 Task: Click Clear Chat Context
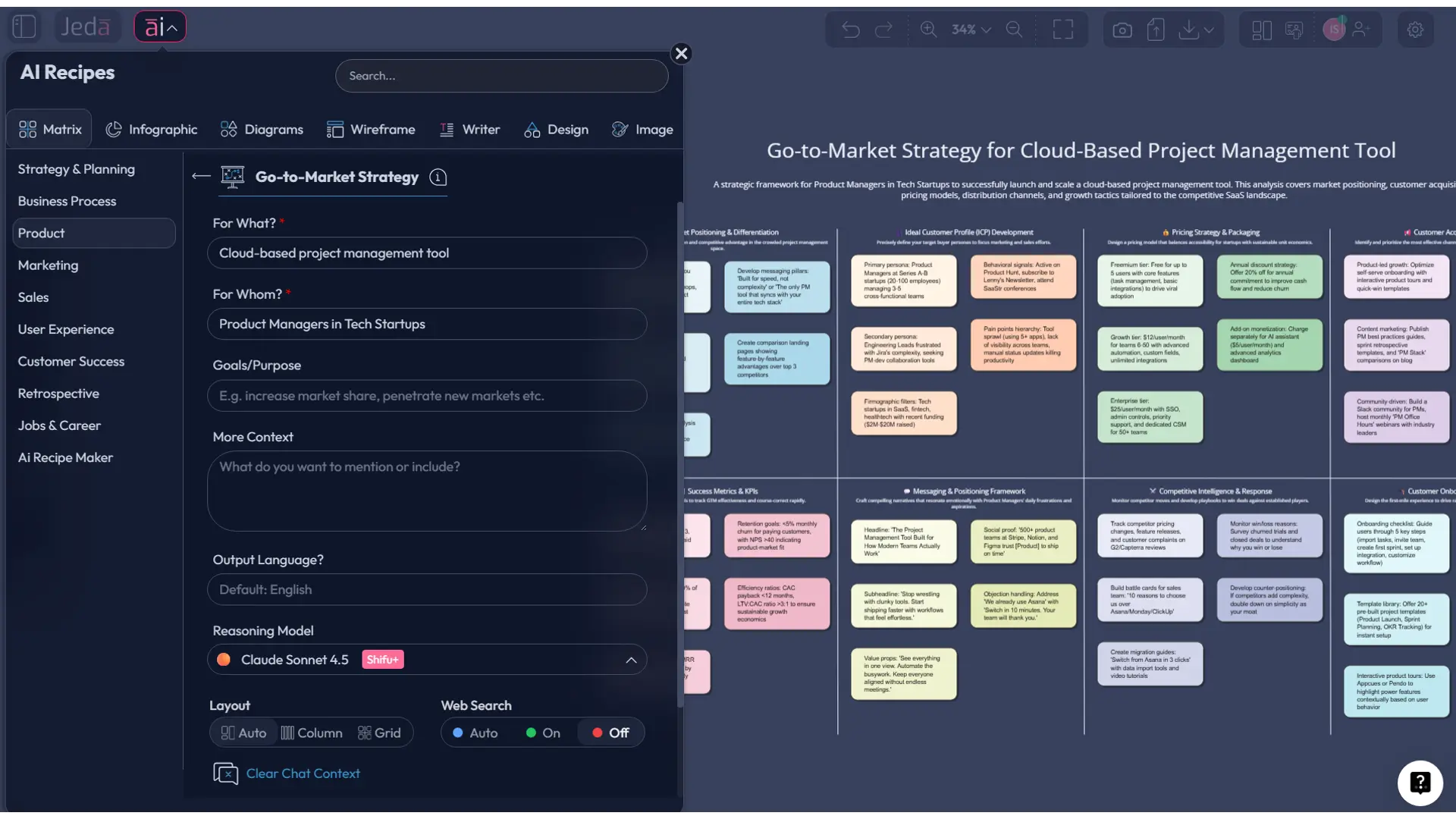point(303,773)
